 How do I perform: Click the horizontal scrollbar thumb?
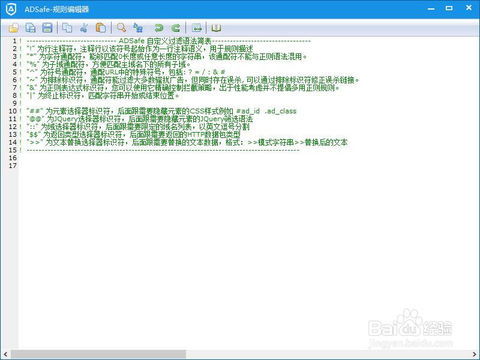pos(98,354)
